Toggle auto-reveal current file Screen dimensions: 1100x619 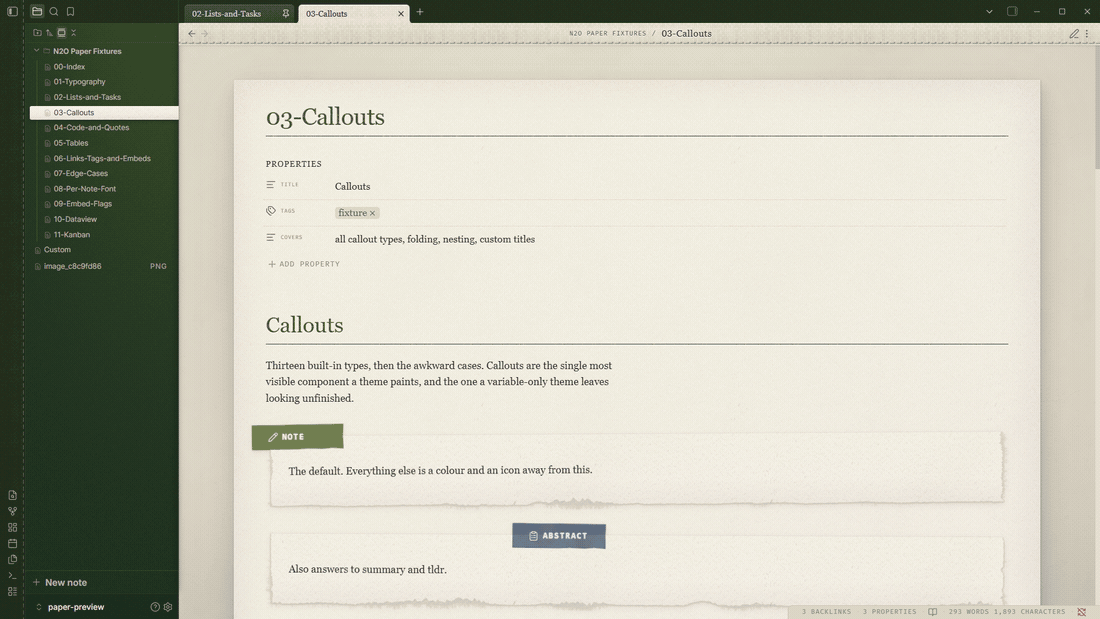click(61, 32)
